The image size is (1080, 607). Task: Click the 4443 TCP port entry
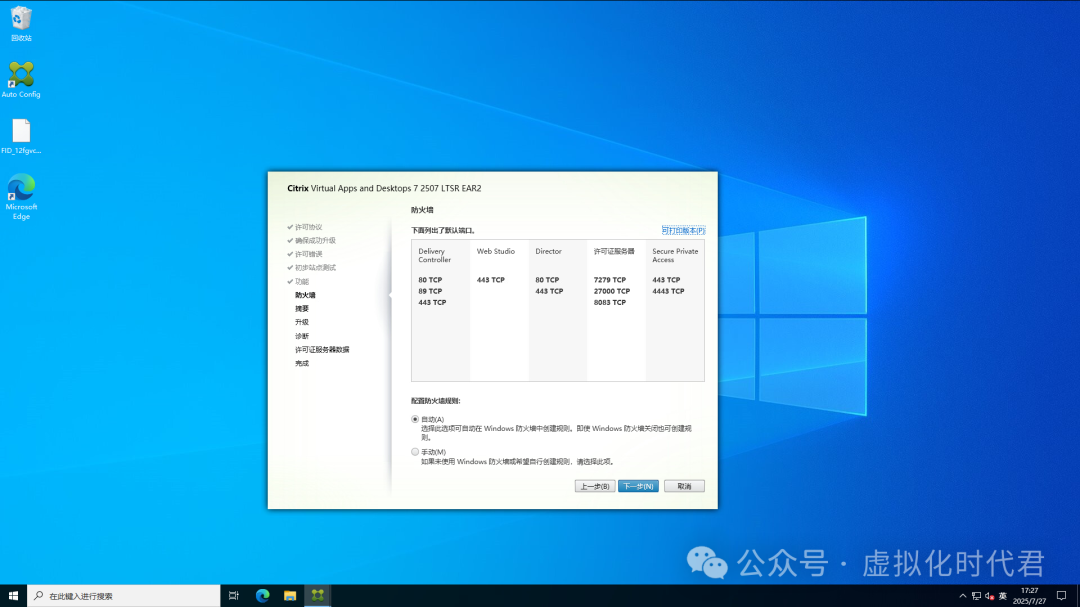668,291
